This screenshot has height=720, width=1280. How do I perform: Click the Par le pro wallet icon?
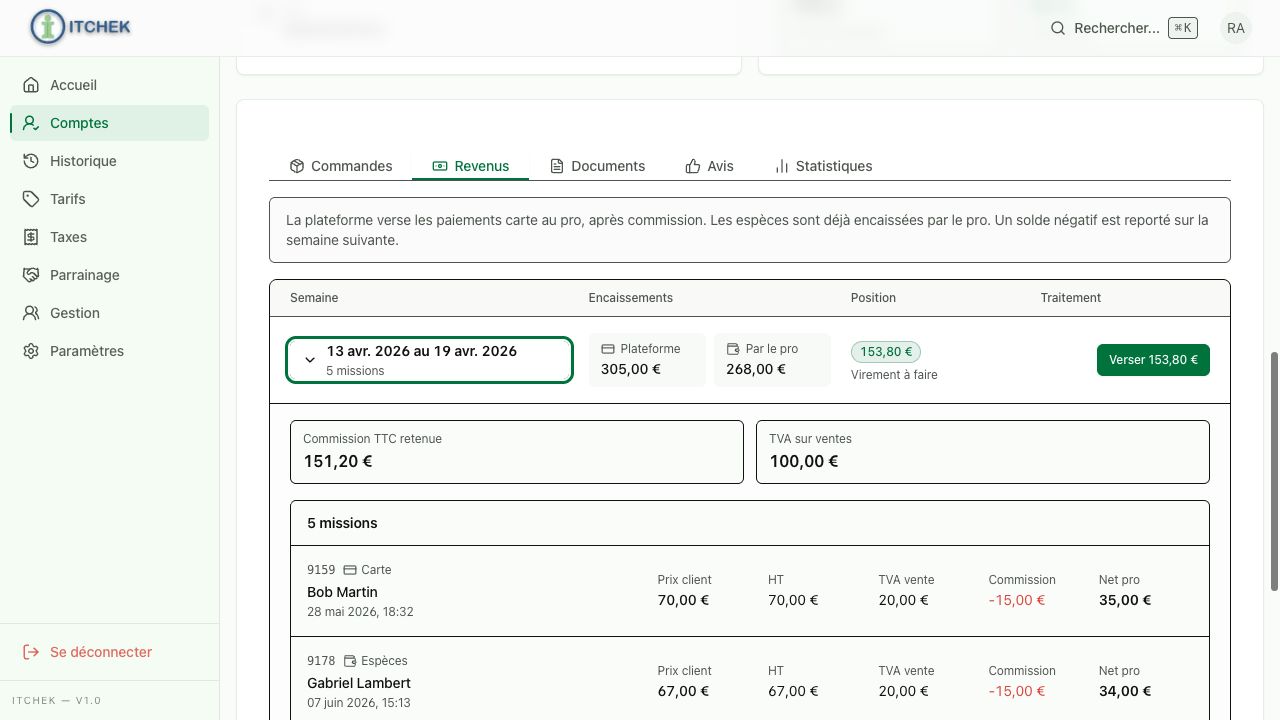point(733,349)
